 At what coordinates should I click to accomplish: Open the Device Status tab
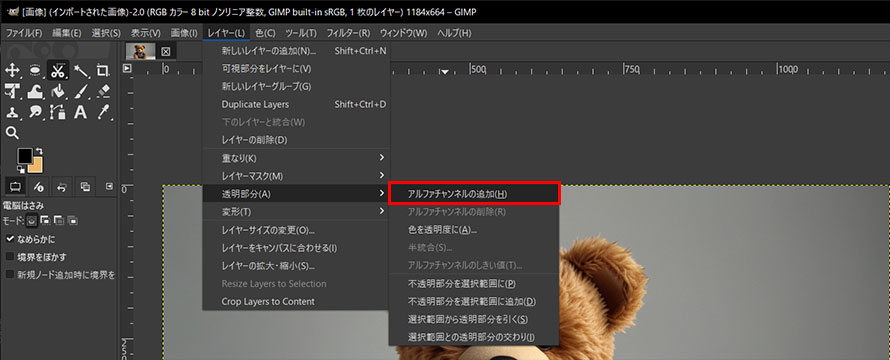(x=39, y=186)
